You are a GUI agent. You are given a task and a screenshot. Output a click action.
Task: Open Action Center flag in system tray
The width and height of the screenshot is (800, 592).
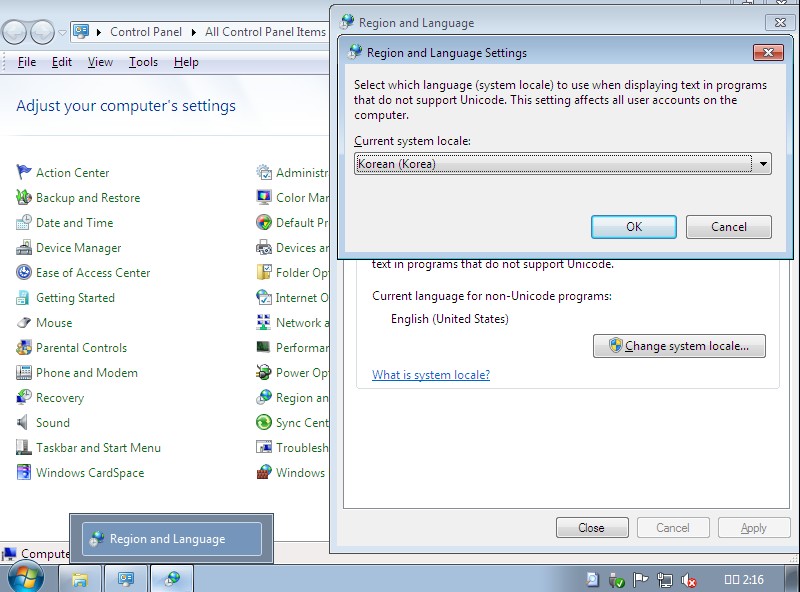click(x=640, y=580)
